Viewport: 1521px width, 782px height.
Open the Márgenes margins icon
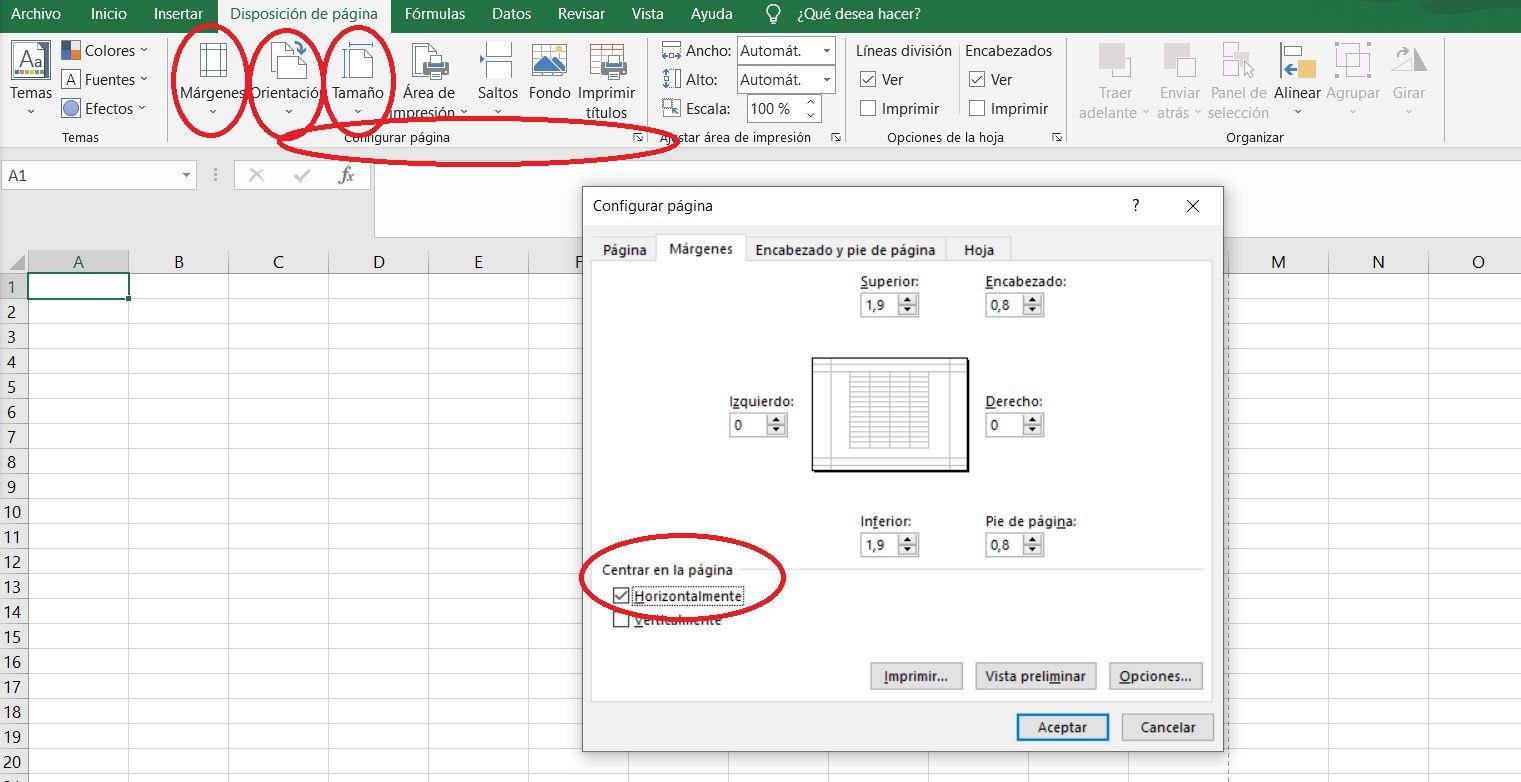[212, 62]
